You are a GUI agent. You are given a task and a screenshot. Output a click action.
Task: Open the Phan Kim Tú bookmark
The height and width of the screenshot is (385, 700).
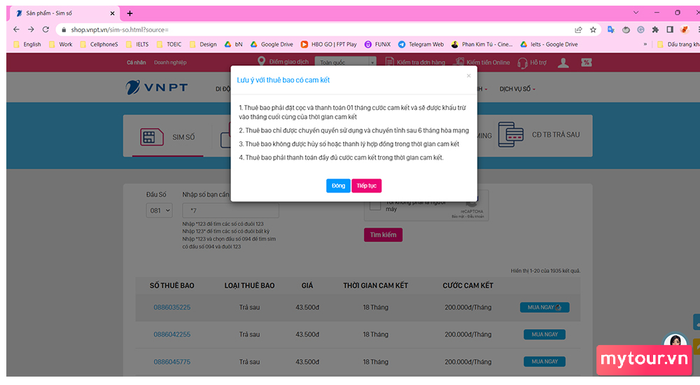click(482, 44)
